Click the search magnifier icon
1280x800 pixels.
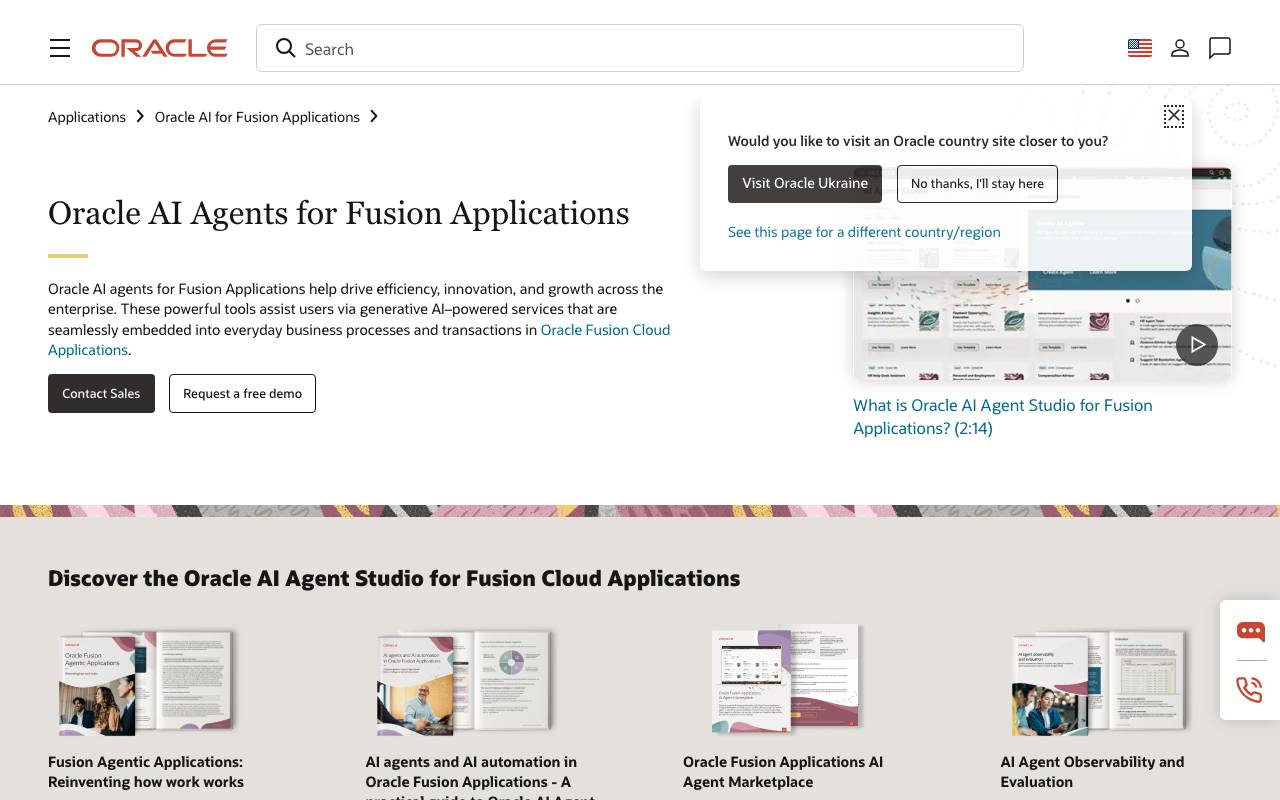tap(286, 48)
